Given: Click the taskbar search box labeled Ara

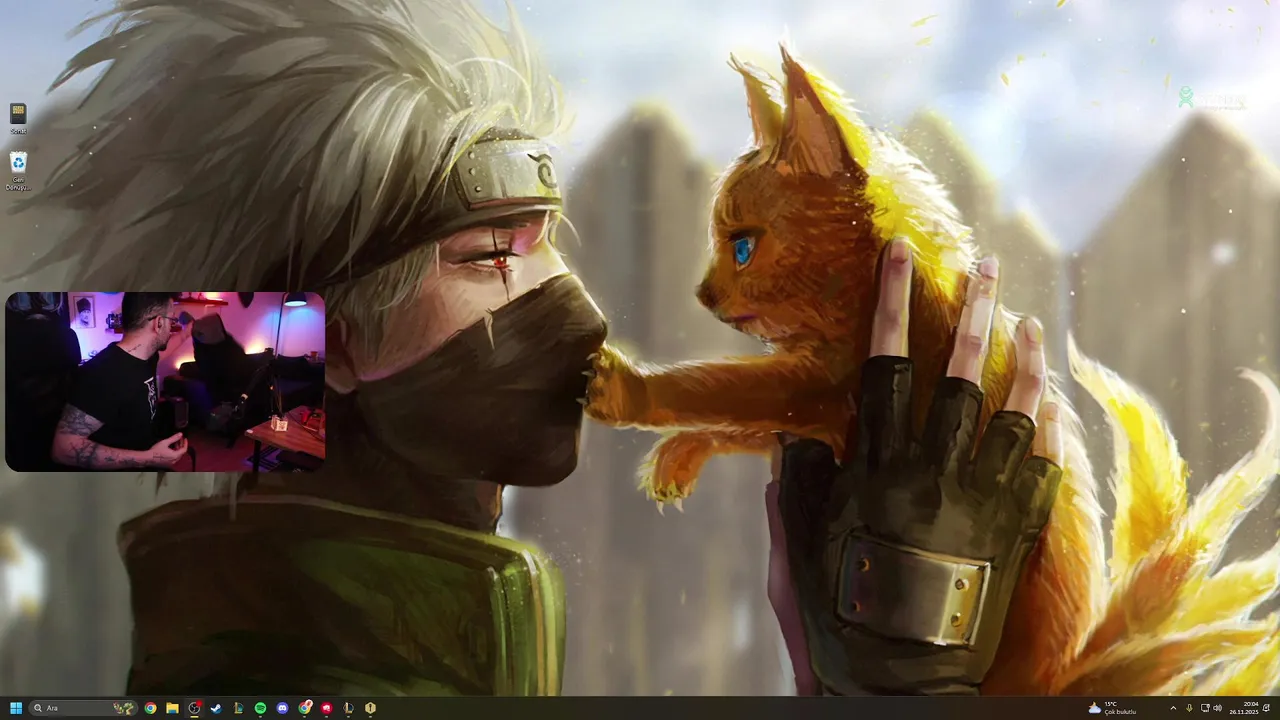Looking at the screenshot, I should 83,708.
